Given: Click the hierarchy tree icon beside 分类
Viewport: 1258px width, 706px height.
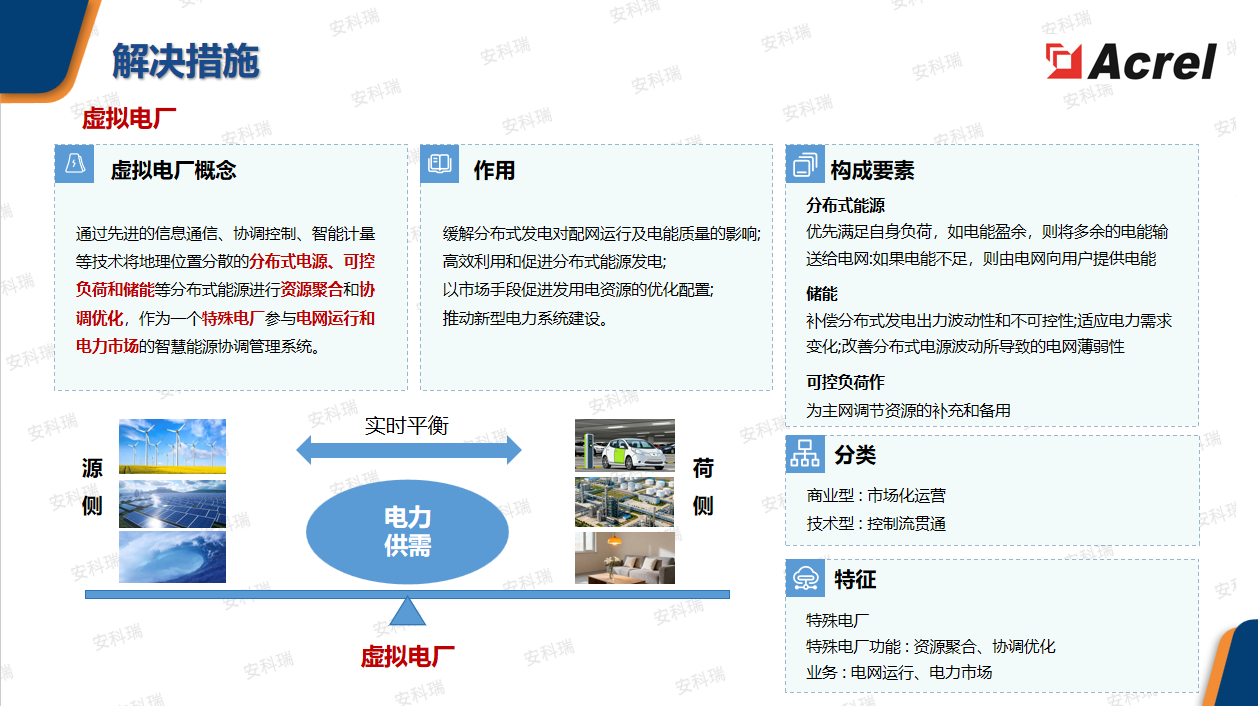Looking at the screenshot, I should click(x=805, y=453).
